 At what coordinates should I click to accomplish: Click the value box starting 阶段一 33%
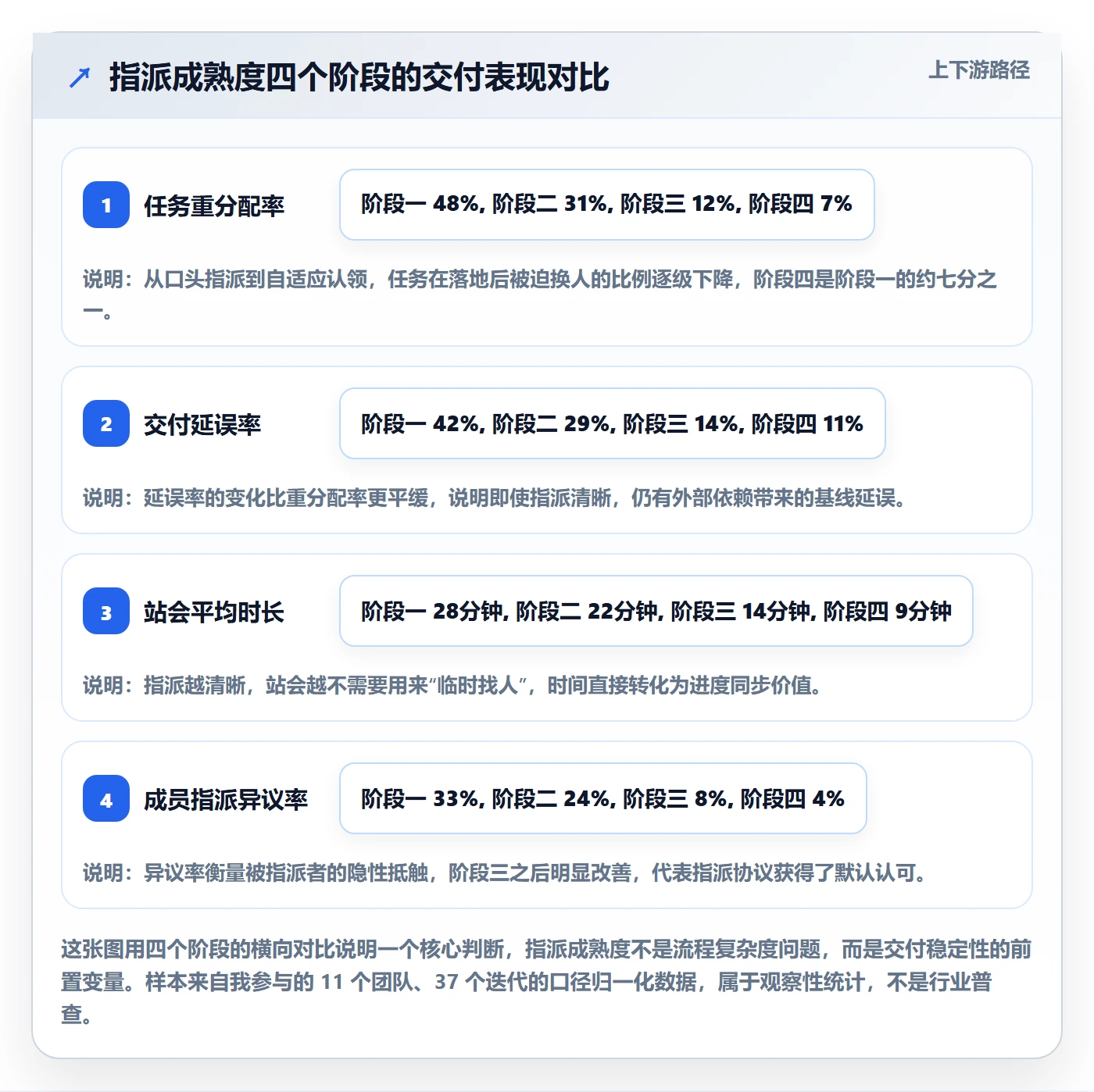pos(603,798)
